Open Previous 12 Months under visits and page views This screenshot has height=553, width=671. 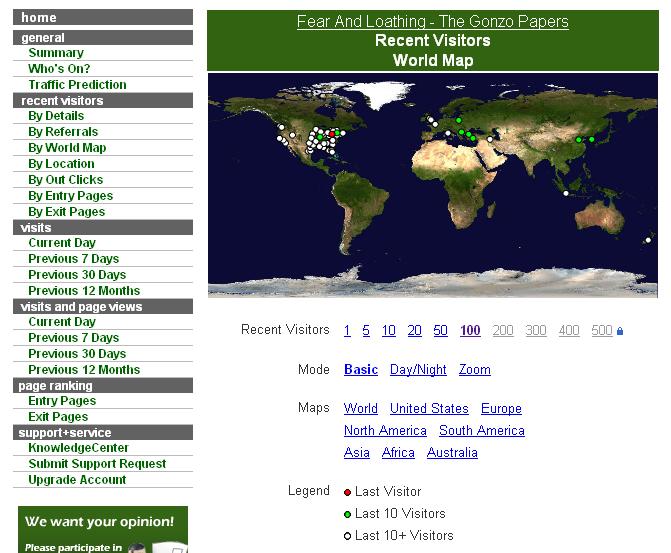pyautogui.click(x=84, y=369)
